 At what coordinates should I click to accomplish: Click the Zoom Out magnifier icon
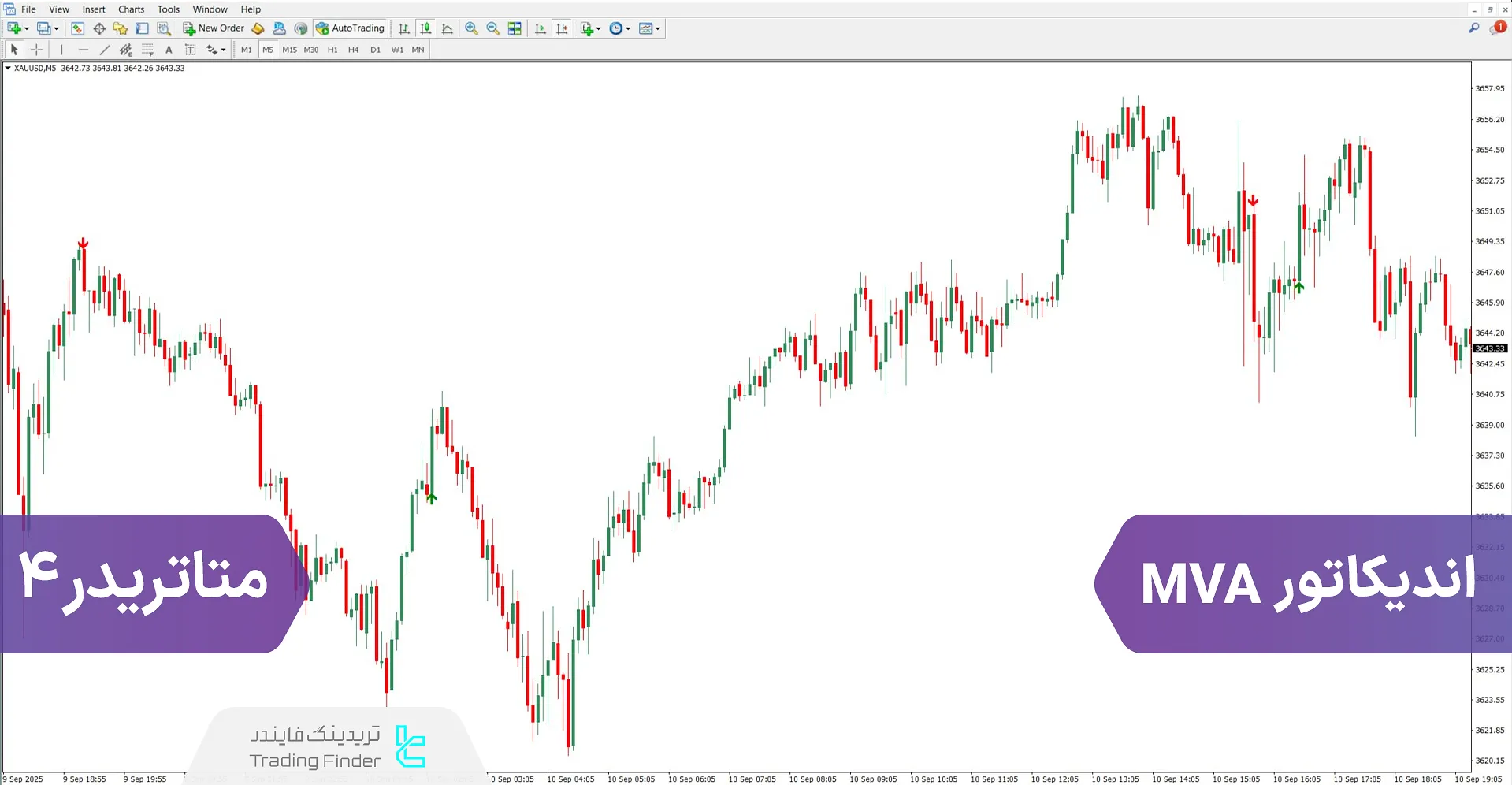click(x=492, y=28)
